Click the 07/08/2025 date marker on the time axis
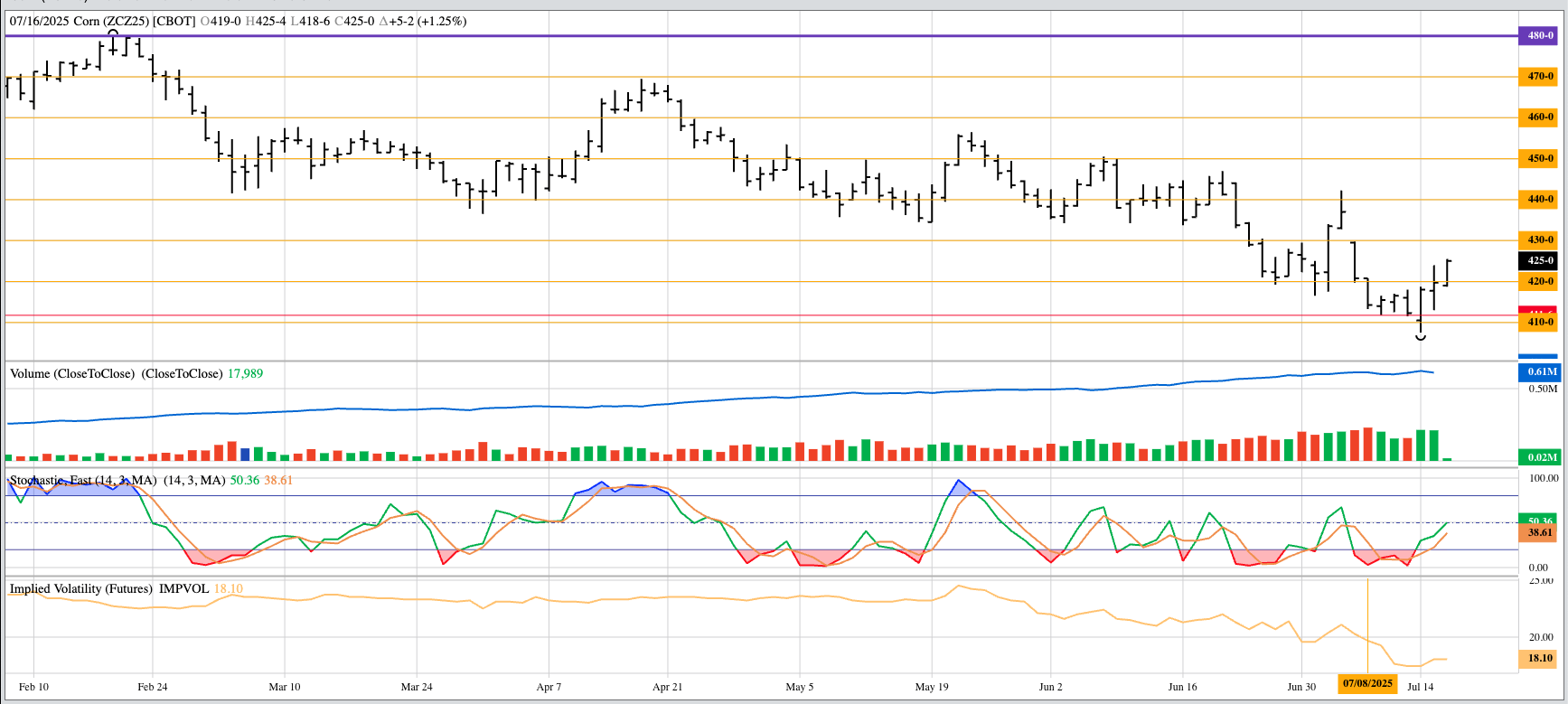Image resolution: width=1568 pixels, height=704 pixels. tap(1367, 683)
